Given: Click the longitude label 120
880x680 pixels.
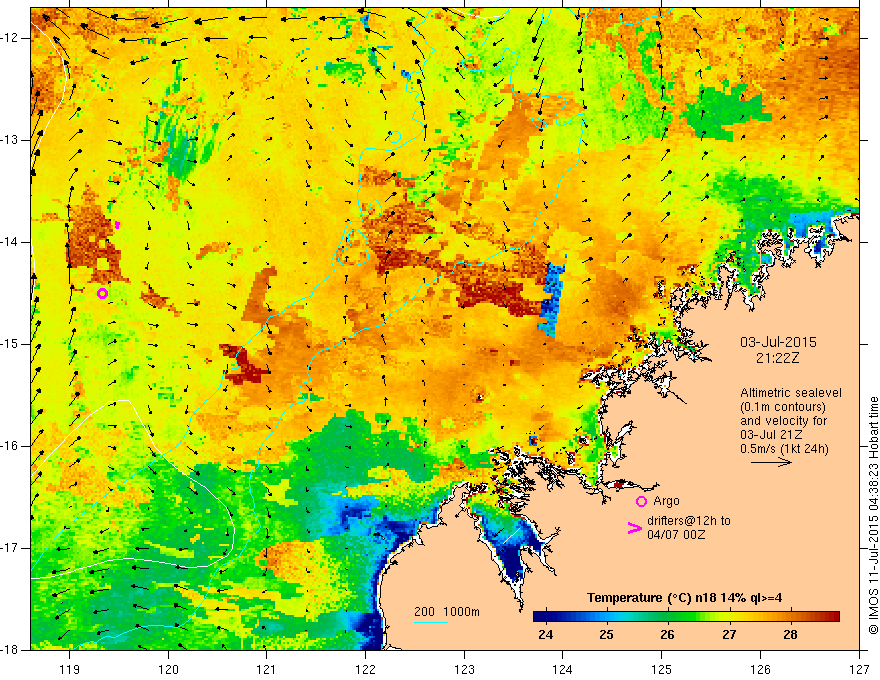Looking at the screenshot, I should click(x=168, y=669).
